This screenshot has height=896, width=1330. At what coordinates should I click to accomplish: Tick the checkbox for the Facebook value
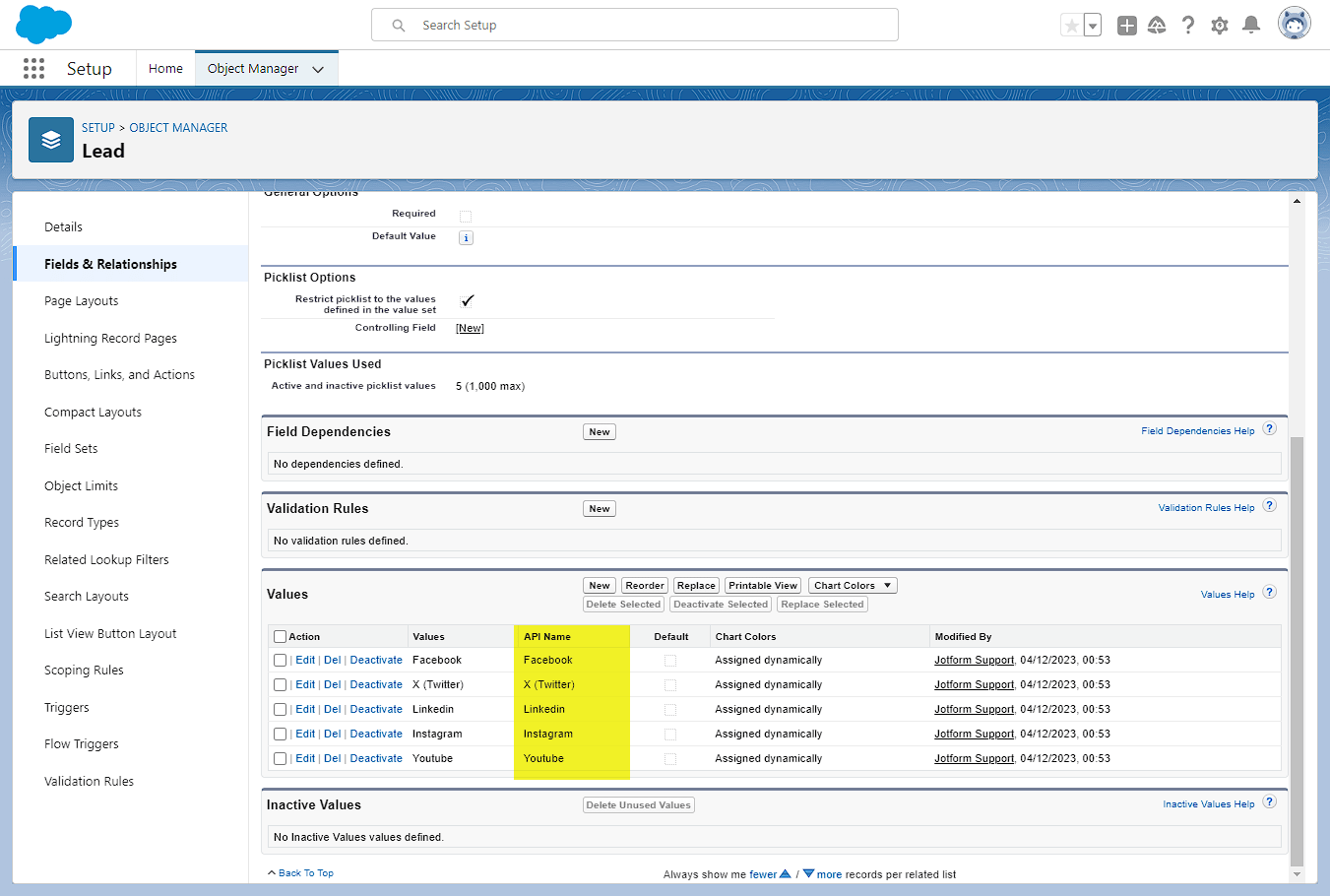281,661
